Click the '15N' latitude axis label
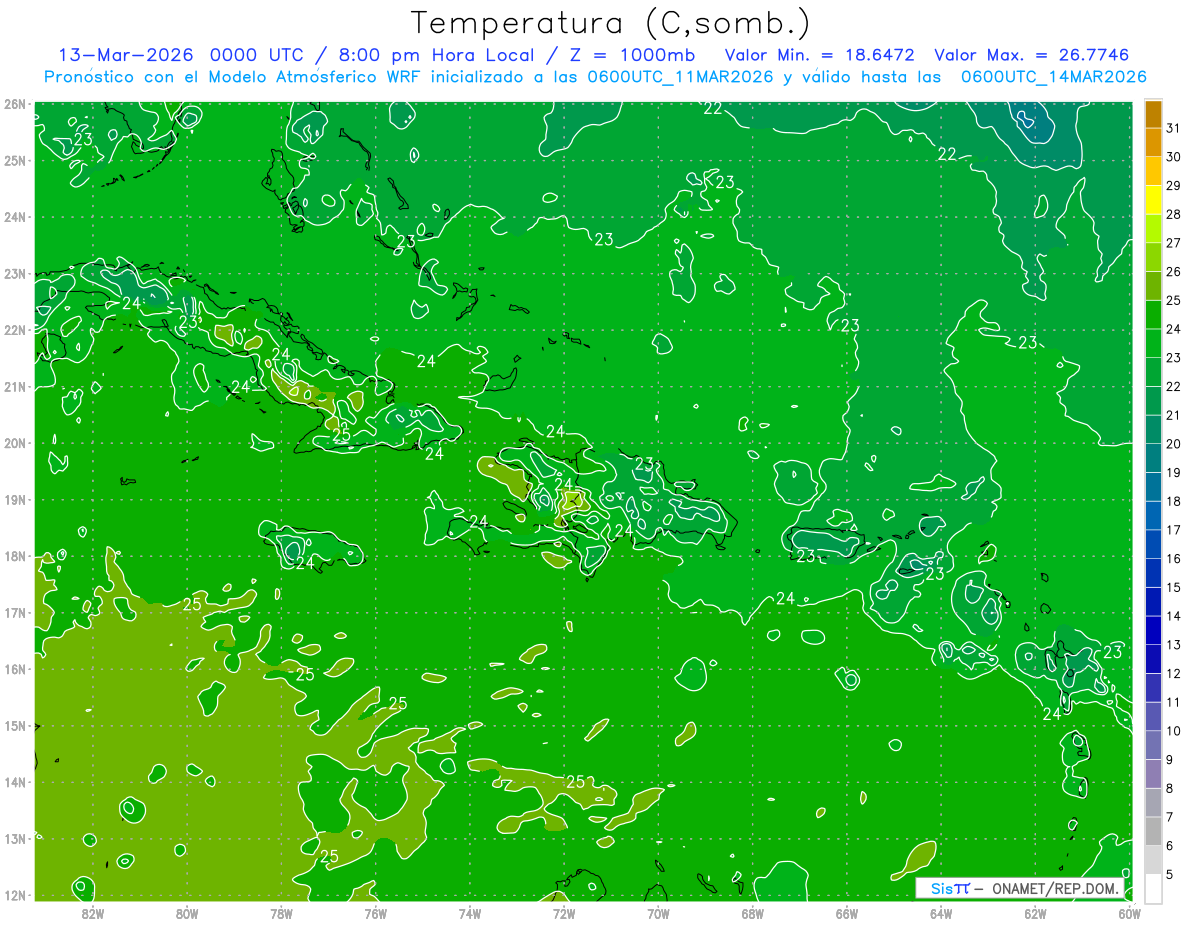Image resolution: width=1200 pixels, height=927 pixels. click(15, 726)
